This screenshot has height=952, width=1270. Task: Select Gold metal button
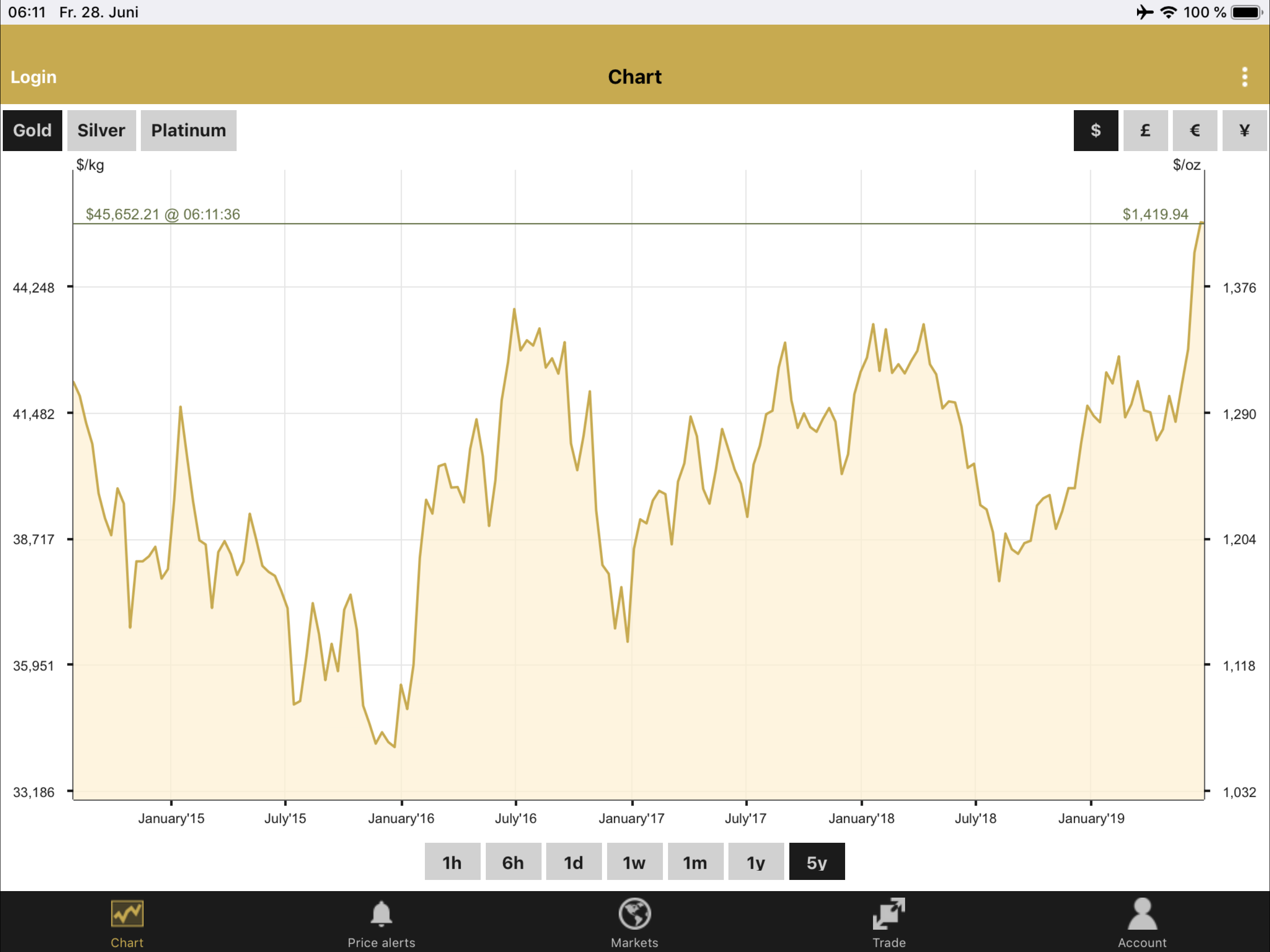tap(32, 130)
